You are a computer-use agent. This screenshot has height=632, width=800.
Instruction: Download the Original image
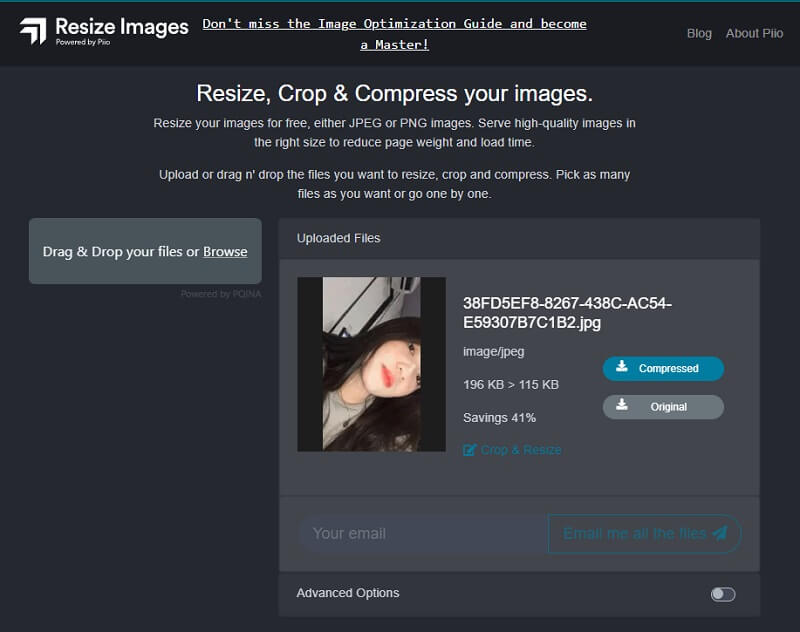click(x=663, y=407)
